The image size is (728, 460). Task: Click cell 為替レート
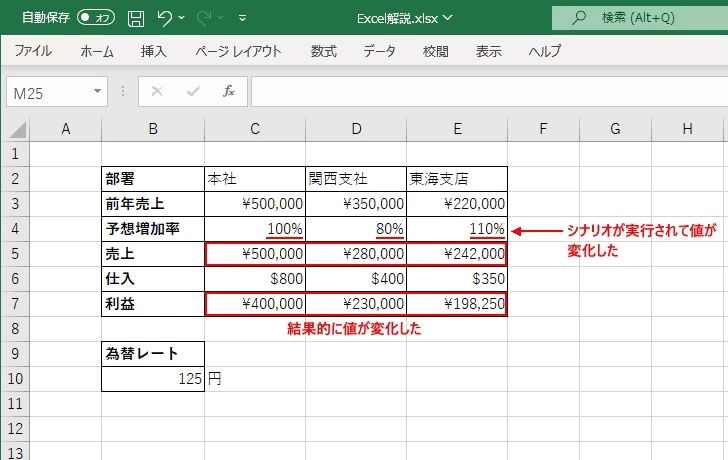(153, 354)
